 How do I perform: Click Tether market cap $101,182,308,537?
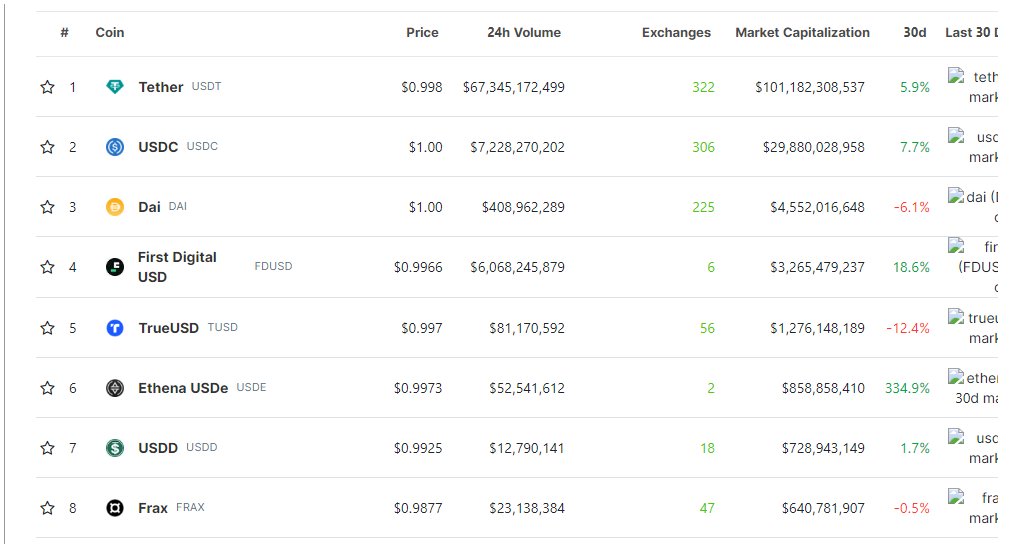[810, 87]
